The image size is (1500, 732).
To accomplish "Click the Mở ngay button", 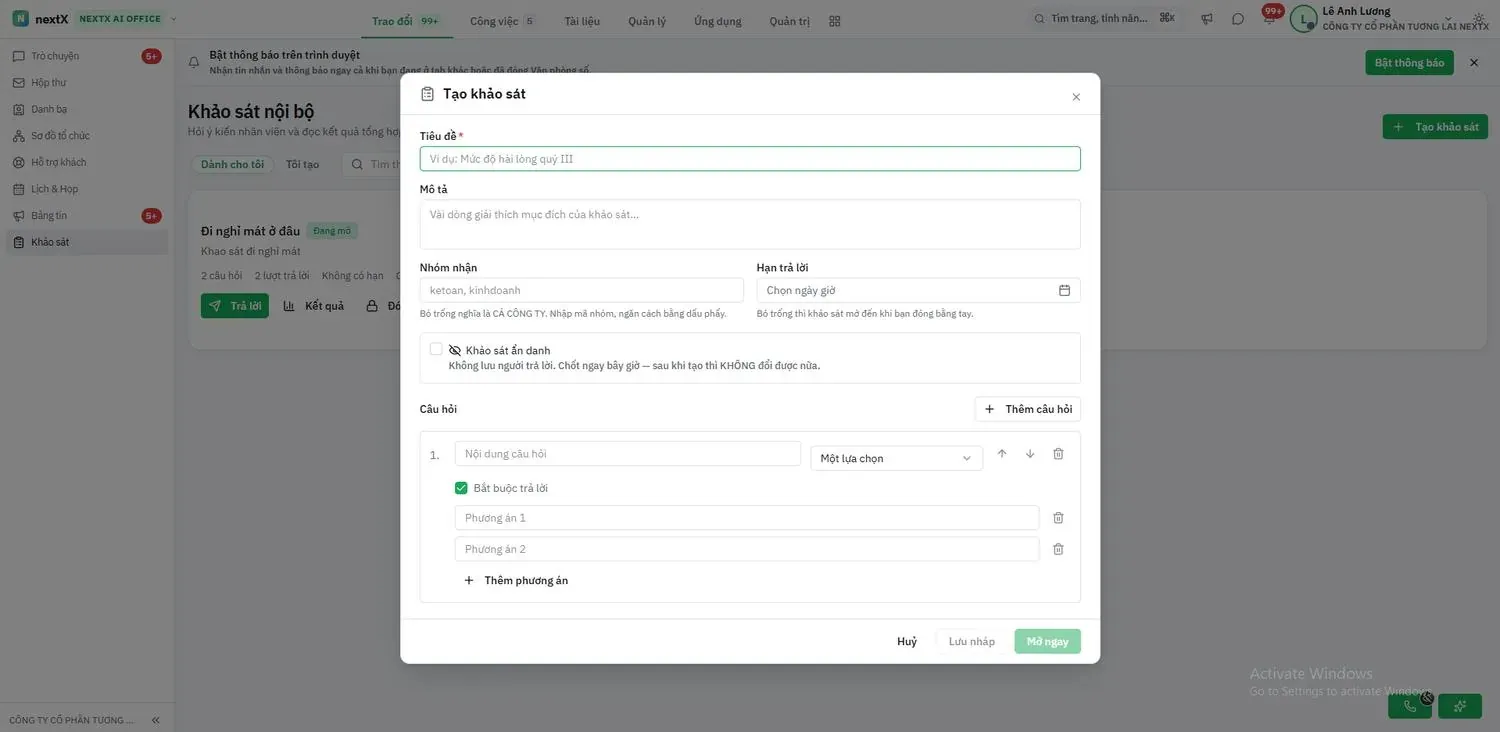I will [1047, 641].
